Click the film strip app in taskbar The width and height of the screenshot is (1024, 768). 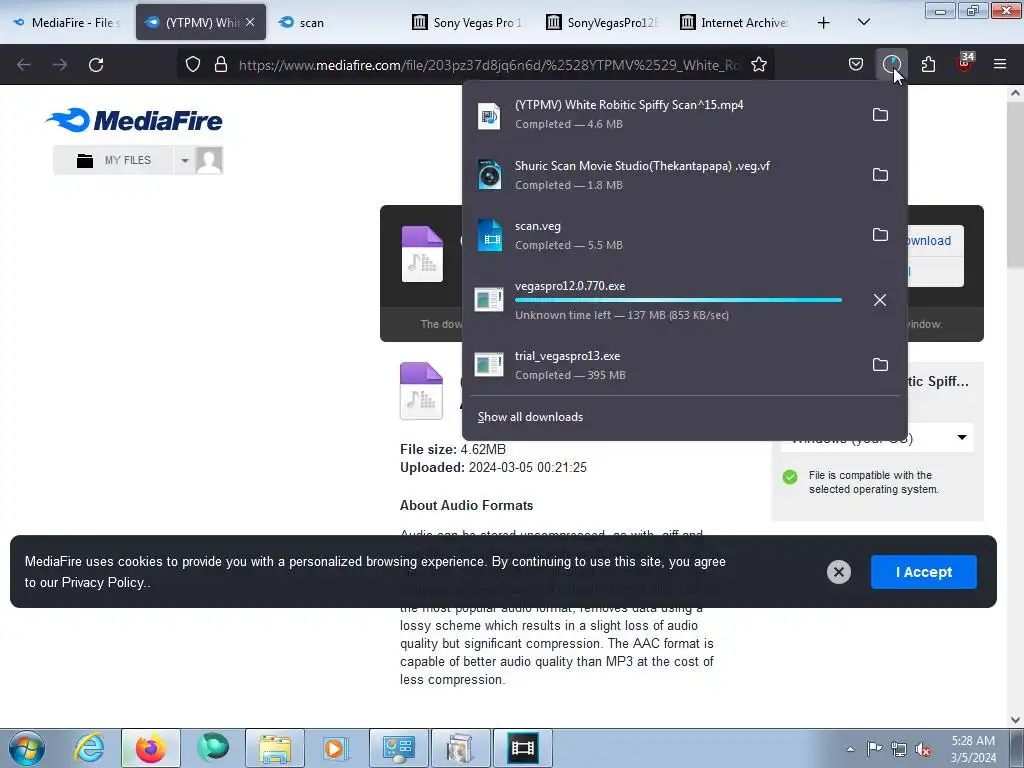coord(522,748)
